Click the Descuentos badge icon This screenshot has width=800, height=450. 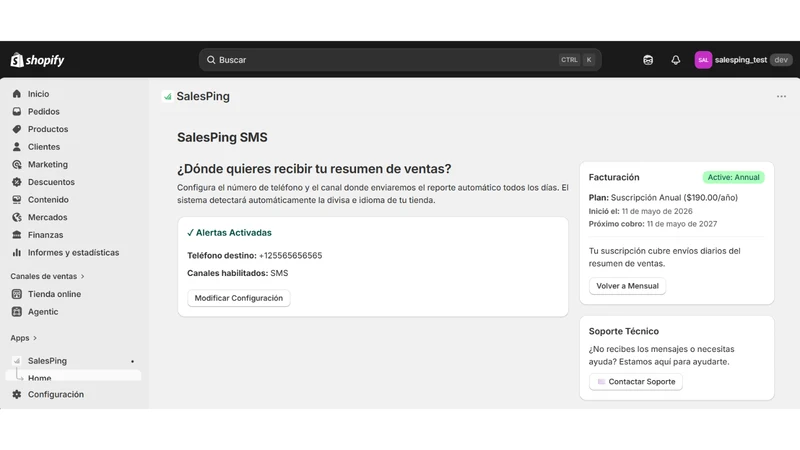tap(17, 182)
